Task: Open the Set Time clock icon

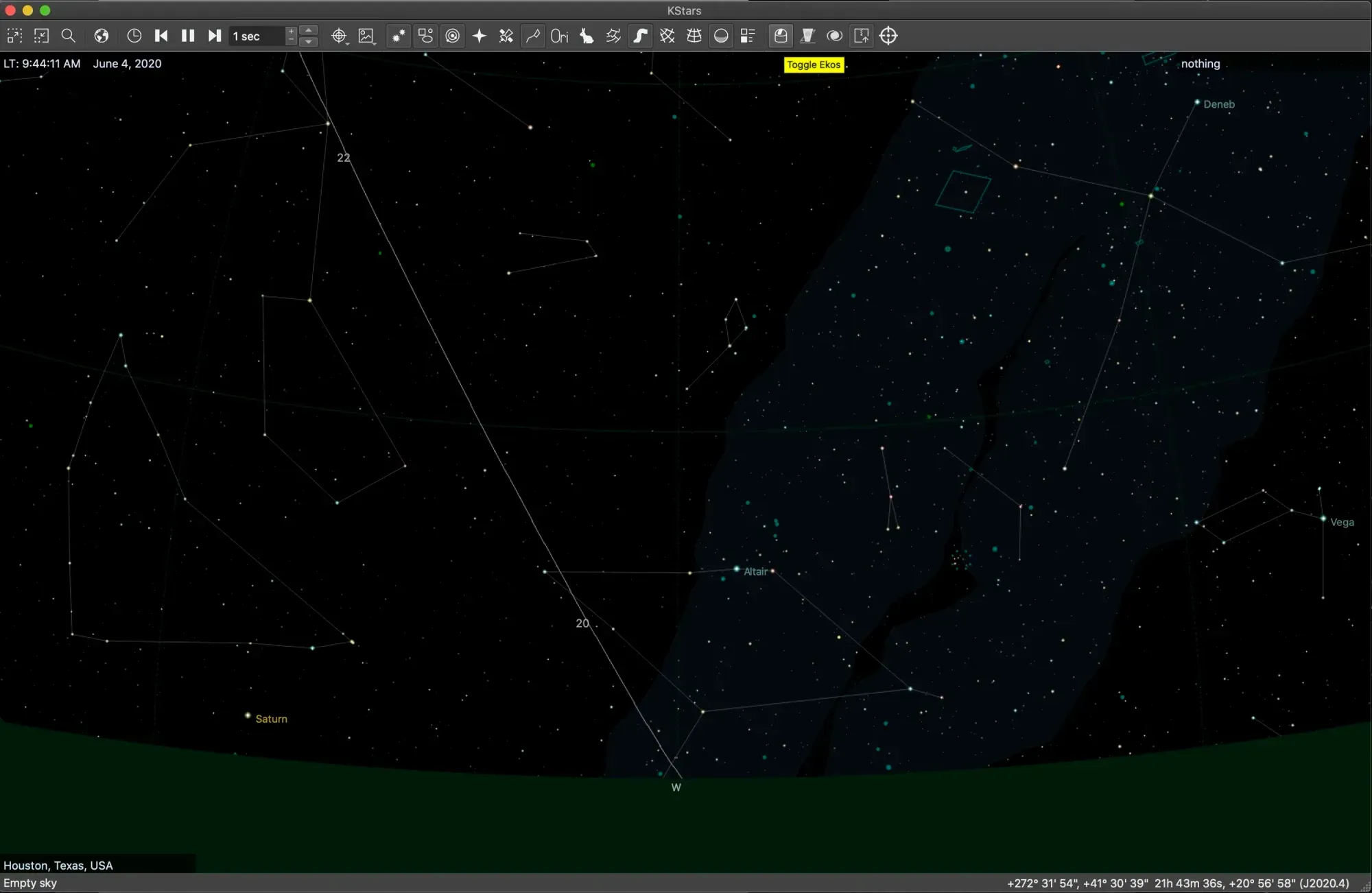Action: (x=134, y=36)
